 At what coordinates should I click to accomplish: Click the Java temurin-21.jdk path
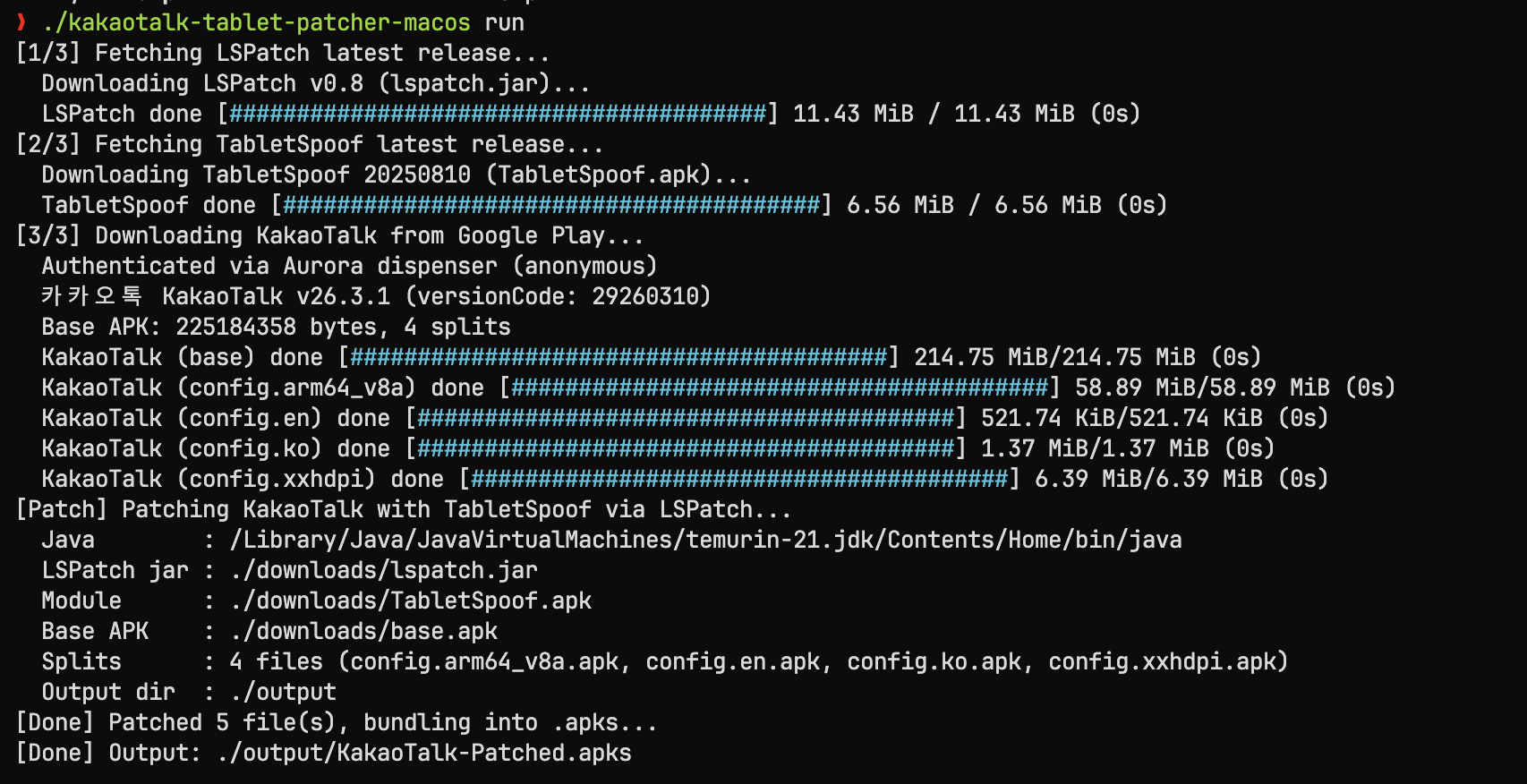click(706, 540)
